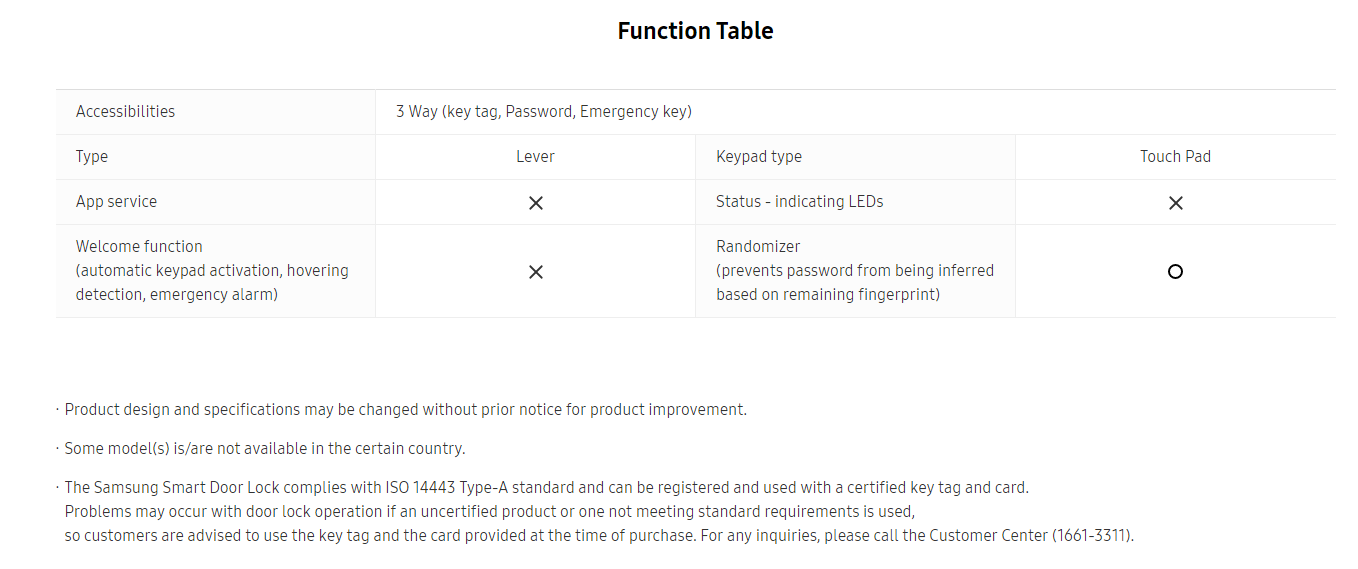
Task: Select the Type row label
Action: click(92, 157)
